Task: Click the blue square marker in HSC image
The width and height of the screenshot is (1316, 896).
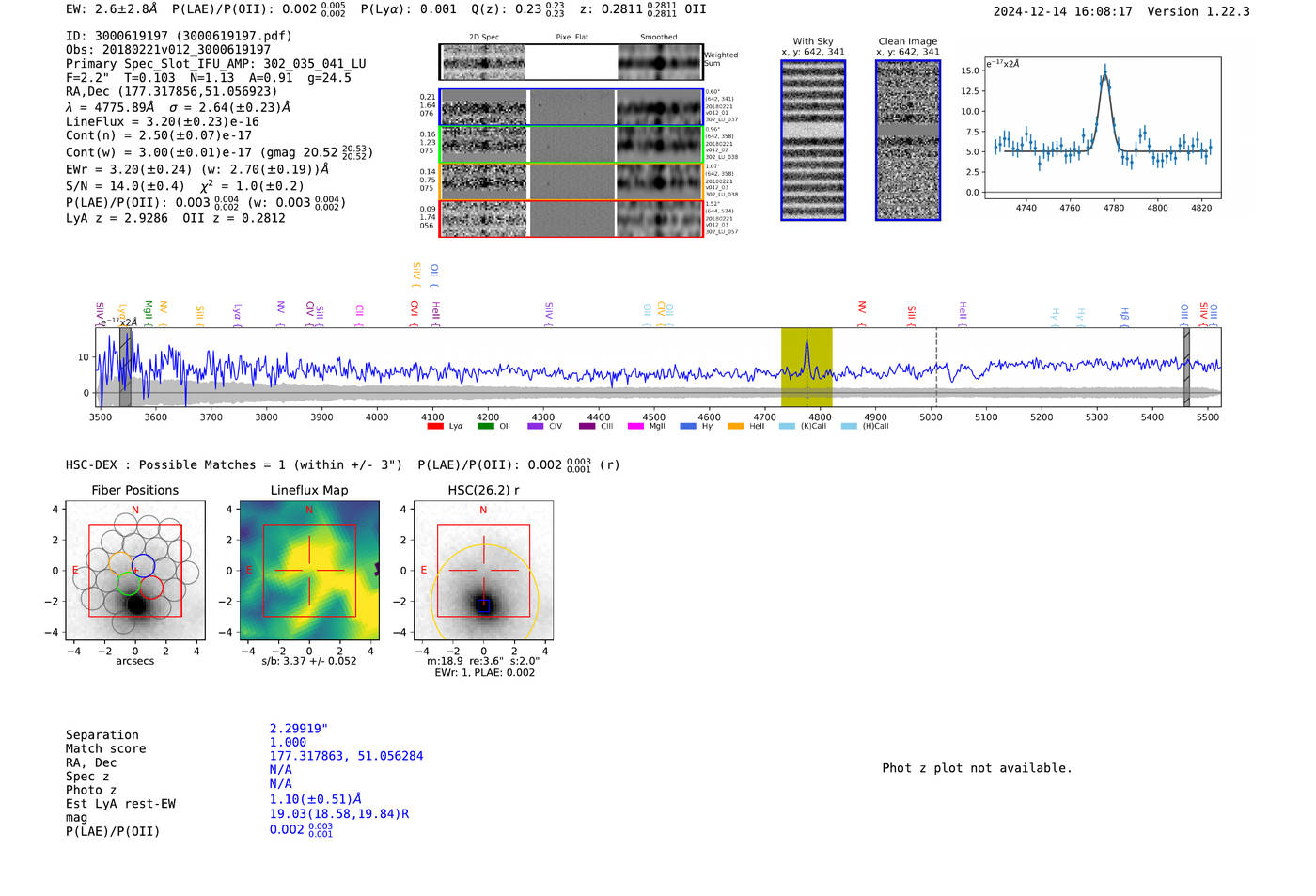Action: [x=483, y=605]
